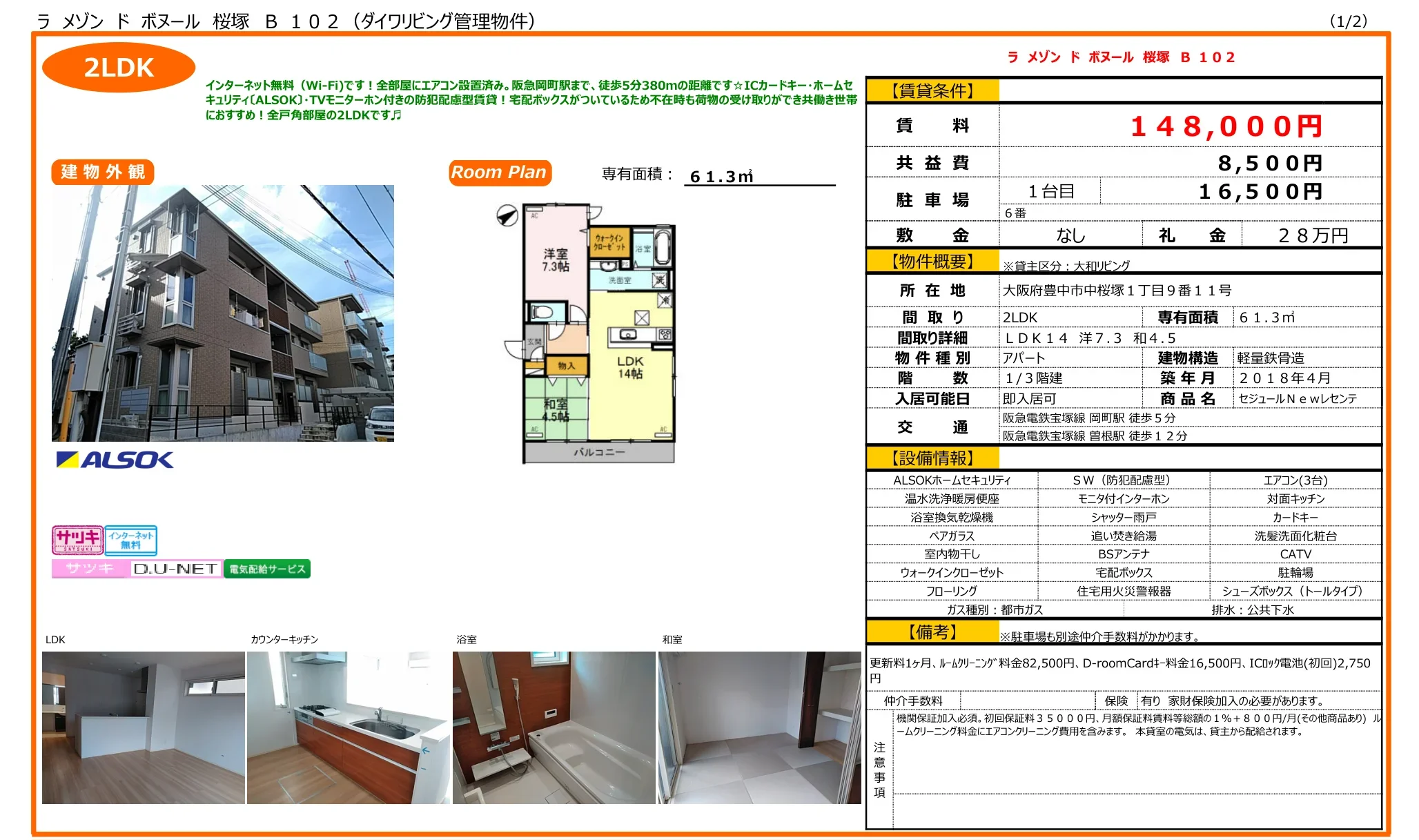Click the orange 2LDK oval badge

tap(119, 68)
